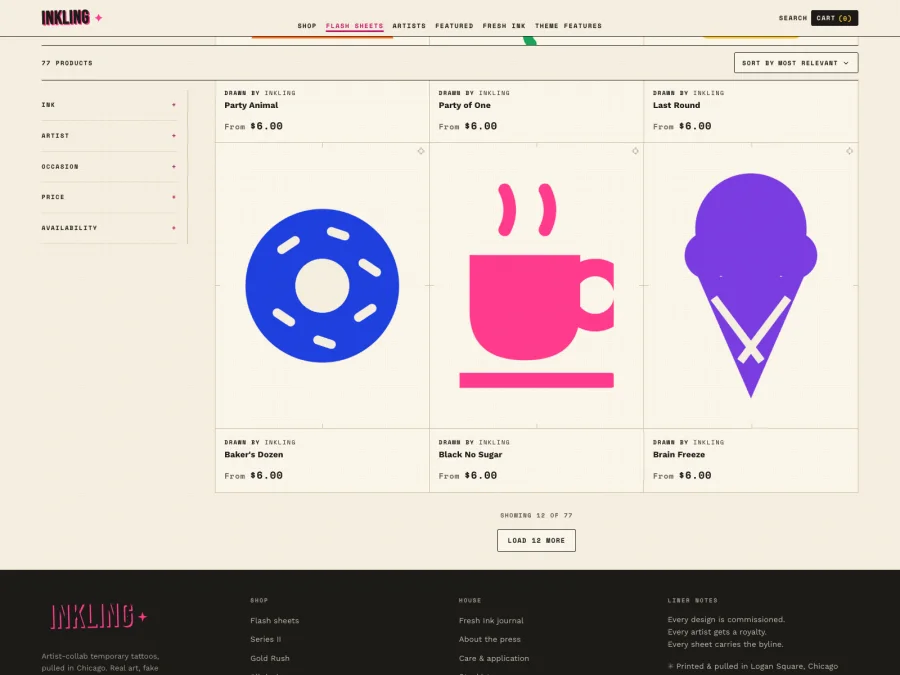This screenshot has width=900, height=675.
Task: Open the Black No Sugar product title
Action: point(470,455)
